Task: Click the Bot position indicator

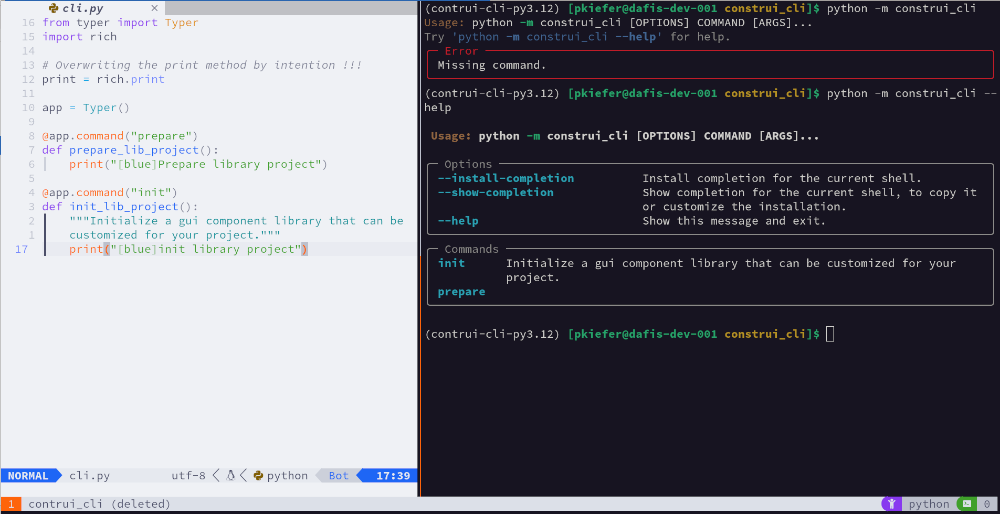Action: tap(339, 476)
